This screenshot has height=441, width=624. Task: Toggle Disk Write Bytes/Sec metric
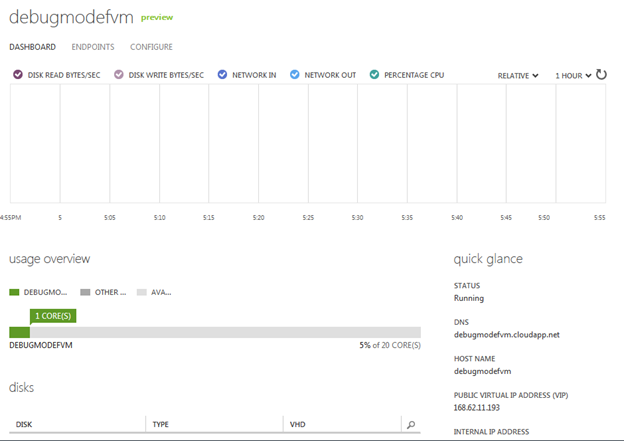click(x=118, y=75)
